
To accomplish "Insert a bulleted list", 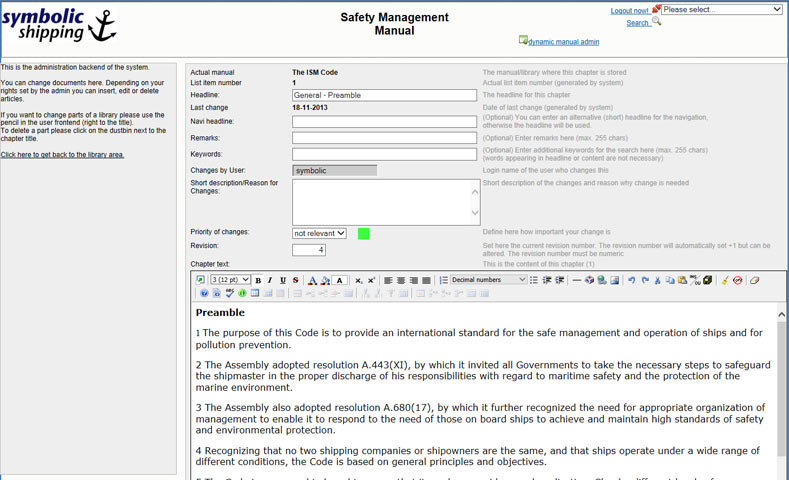I will click(534, 280).
